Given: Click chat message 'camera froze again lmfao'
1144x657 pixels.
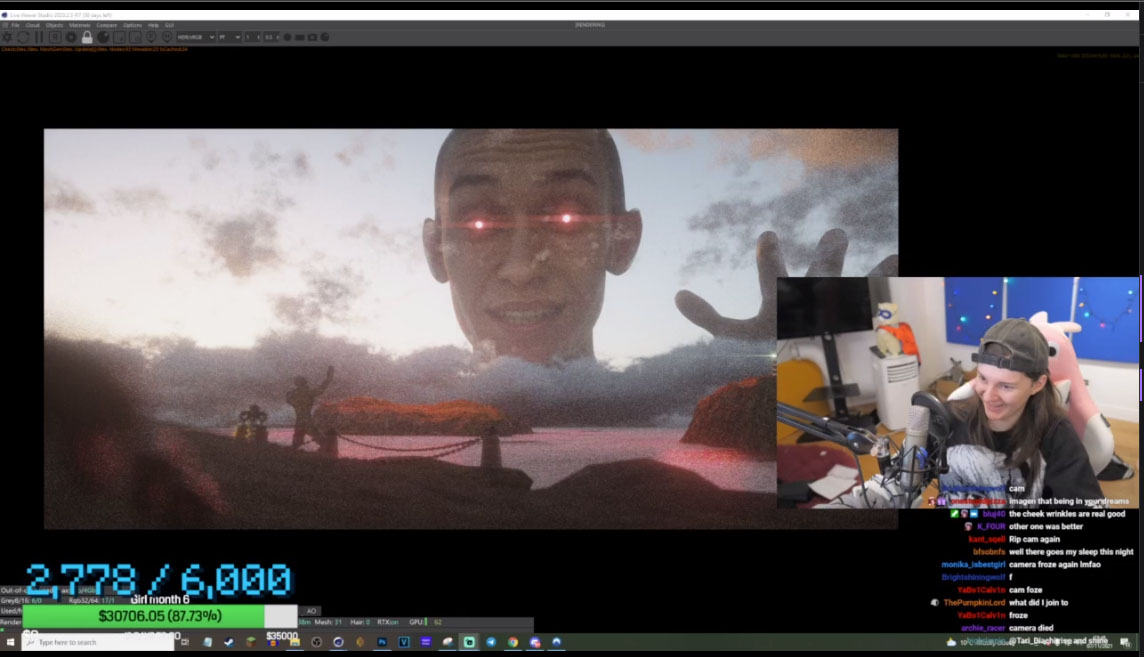Looking at the screenshot, I should (x=1054, y=564).
